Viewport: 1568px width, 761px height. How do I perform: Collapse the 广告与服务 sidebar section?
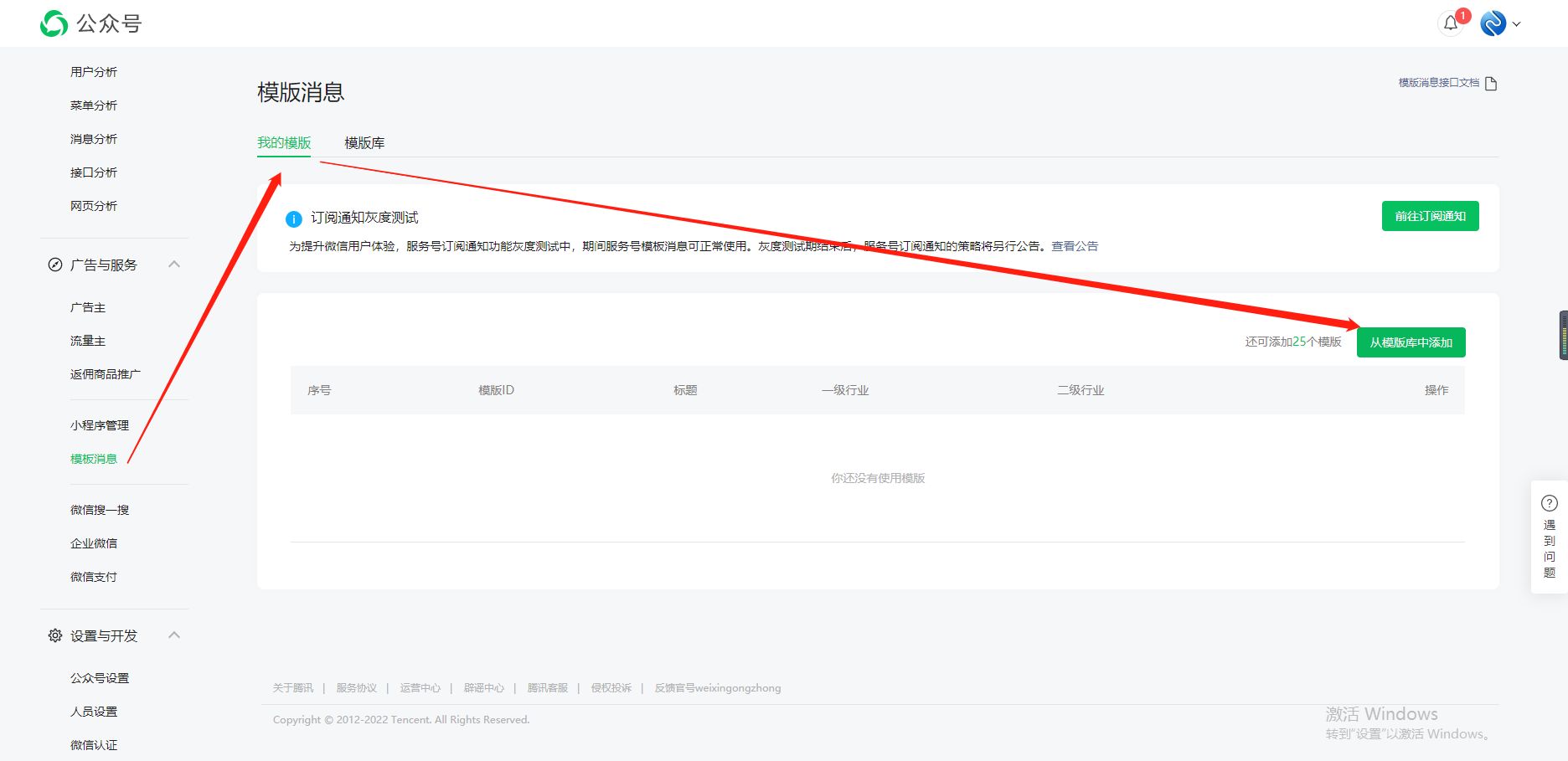pos(175,264)
